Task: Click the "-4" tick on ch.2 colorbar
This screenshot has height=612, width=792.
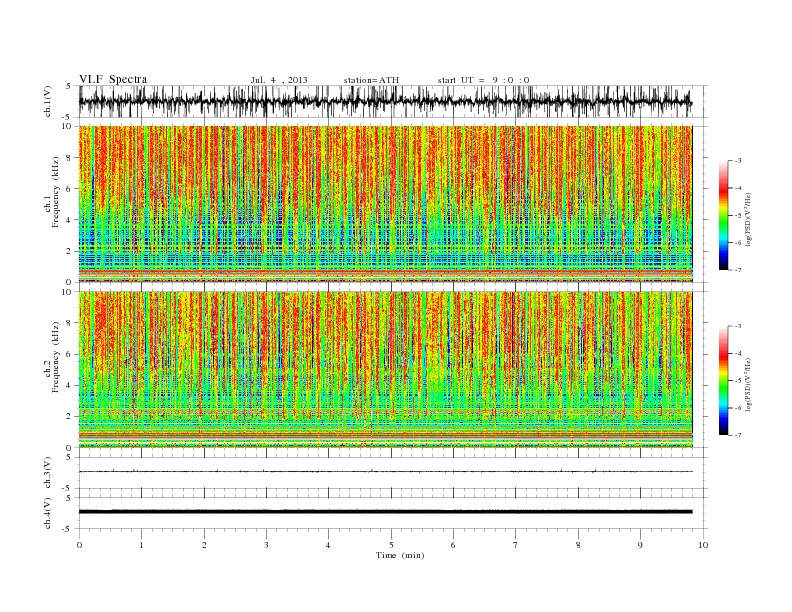Action: coord(738,353)
